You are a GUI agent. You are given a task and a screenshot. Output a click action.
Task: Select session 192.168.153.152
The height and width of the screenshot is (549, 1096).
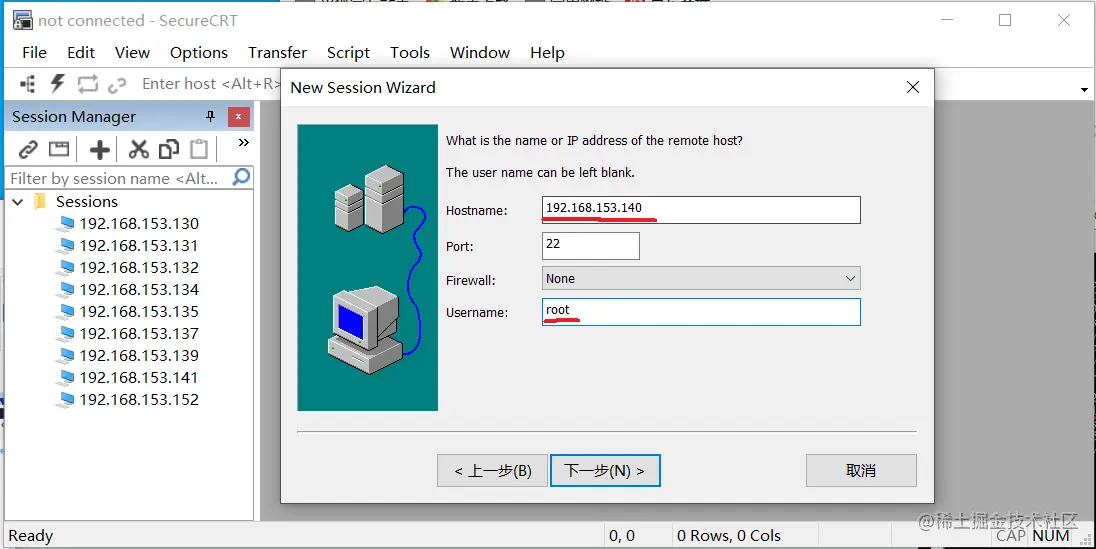[139, 399]
